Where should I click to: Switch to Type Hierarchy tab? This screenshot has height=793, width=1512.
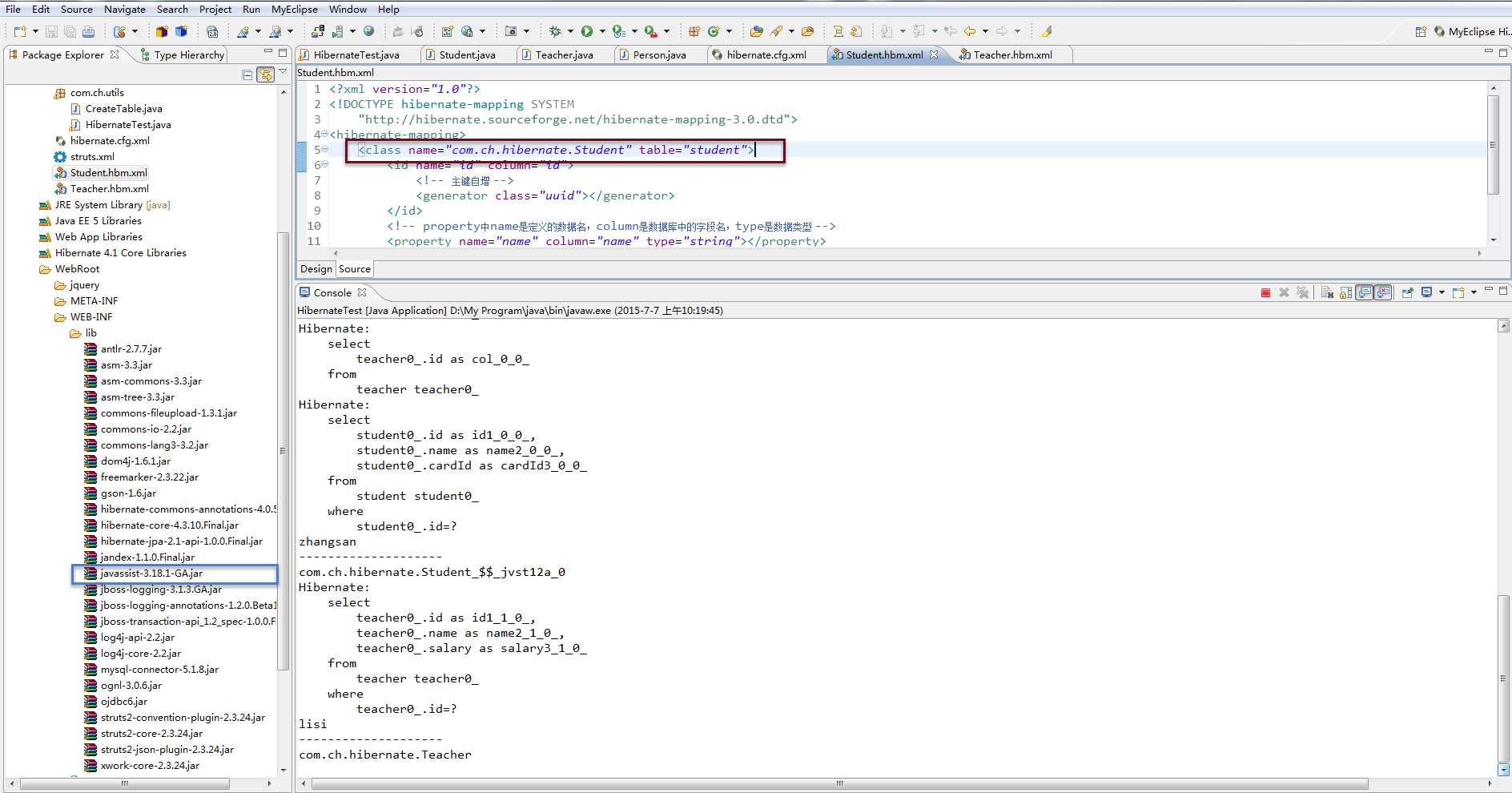[x=182, y=54]
